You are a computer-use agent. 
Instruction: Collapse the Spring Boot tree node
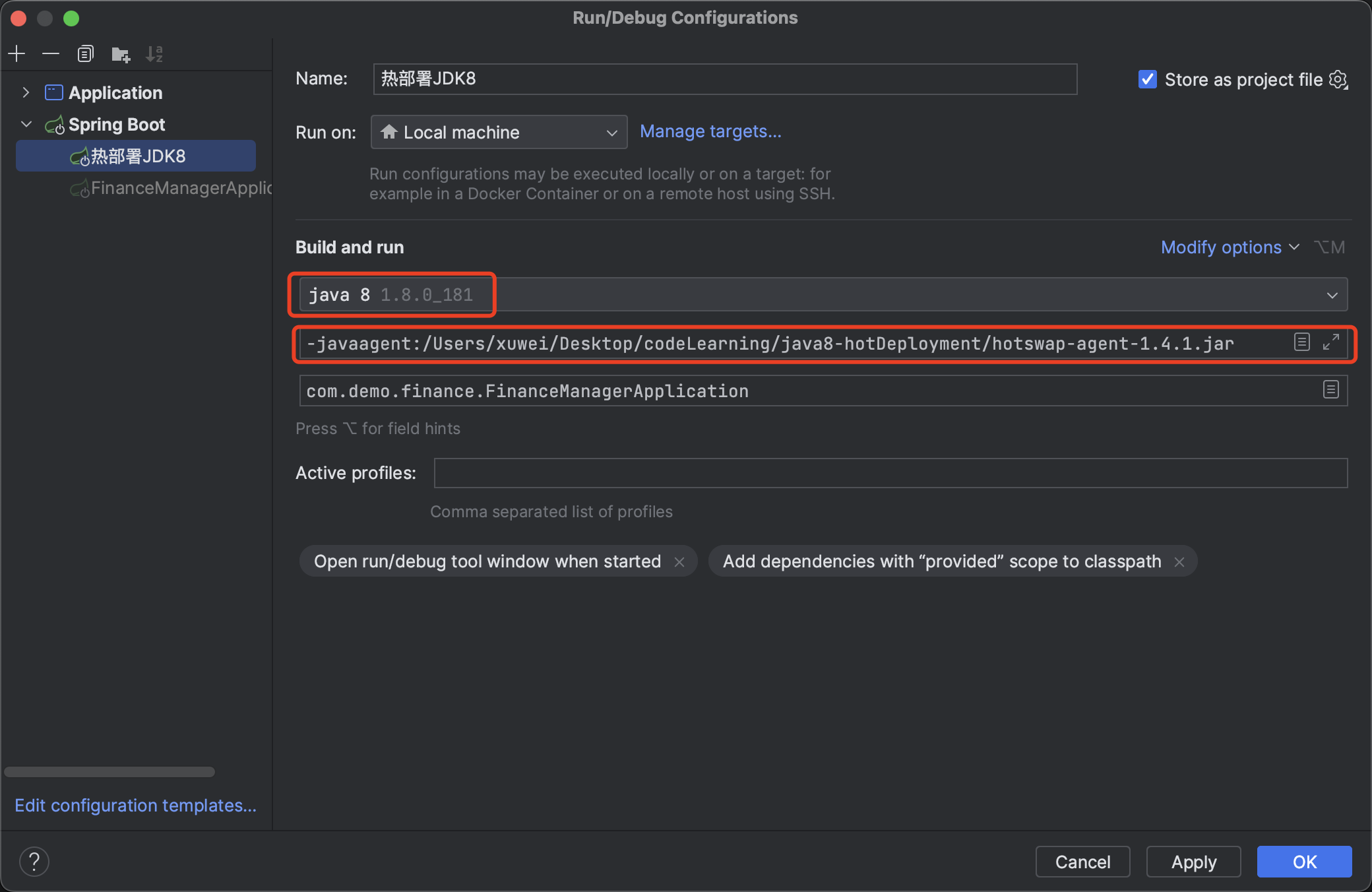click(x=26, y=124)
